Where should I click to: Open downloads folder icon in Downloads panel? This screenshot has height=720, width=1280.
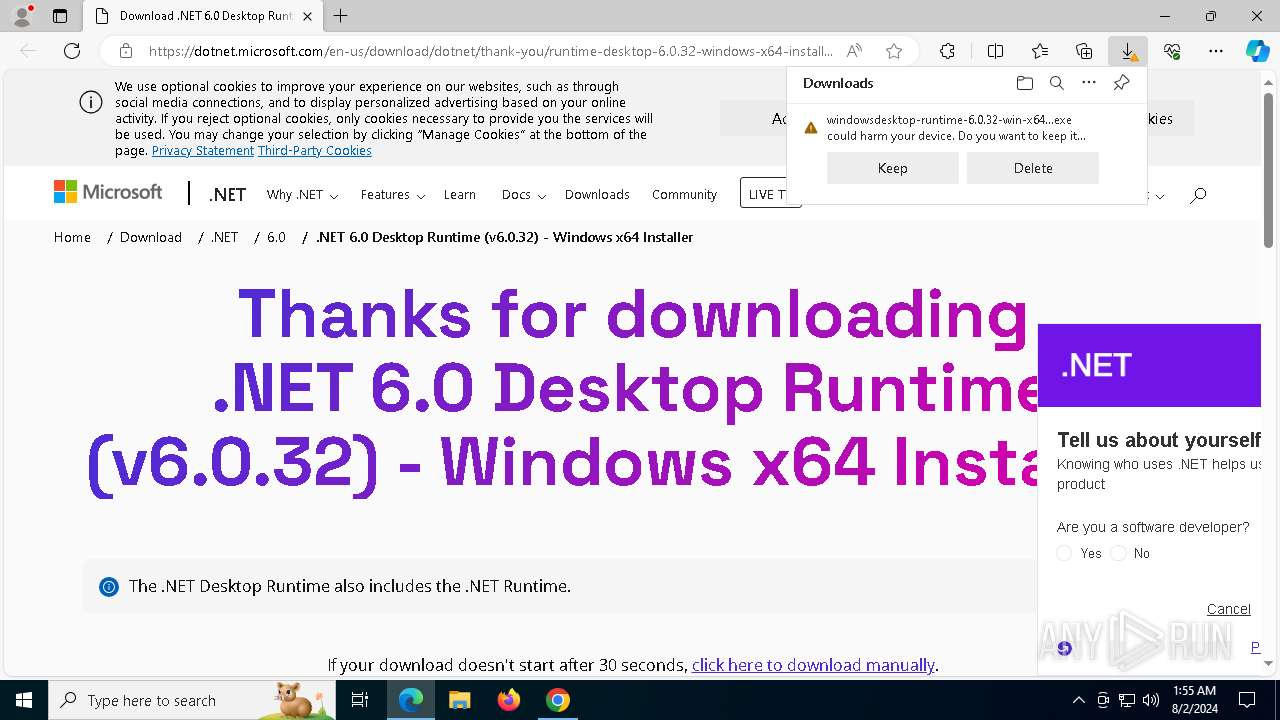click(1024, 83)
